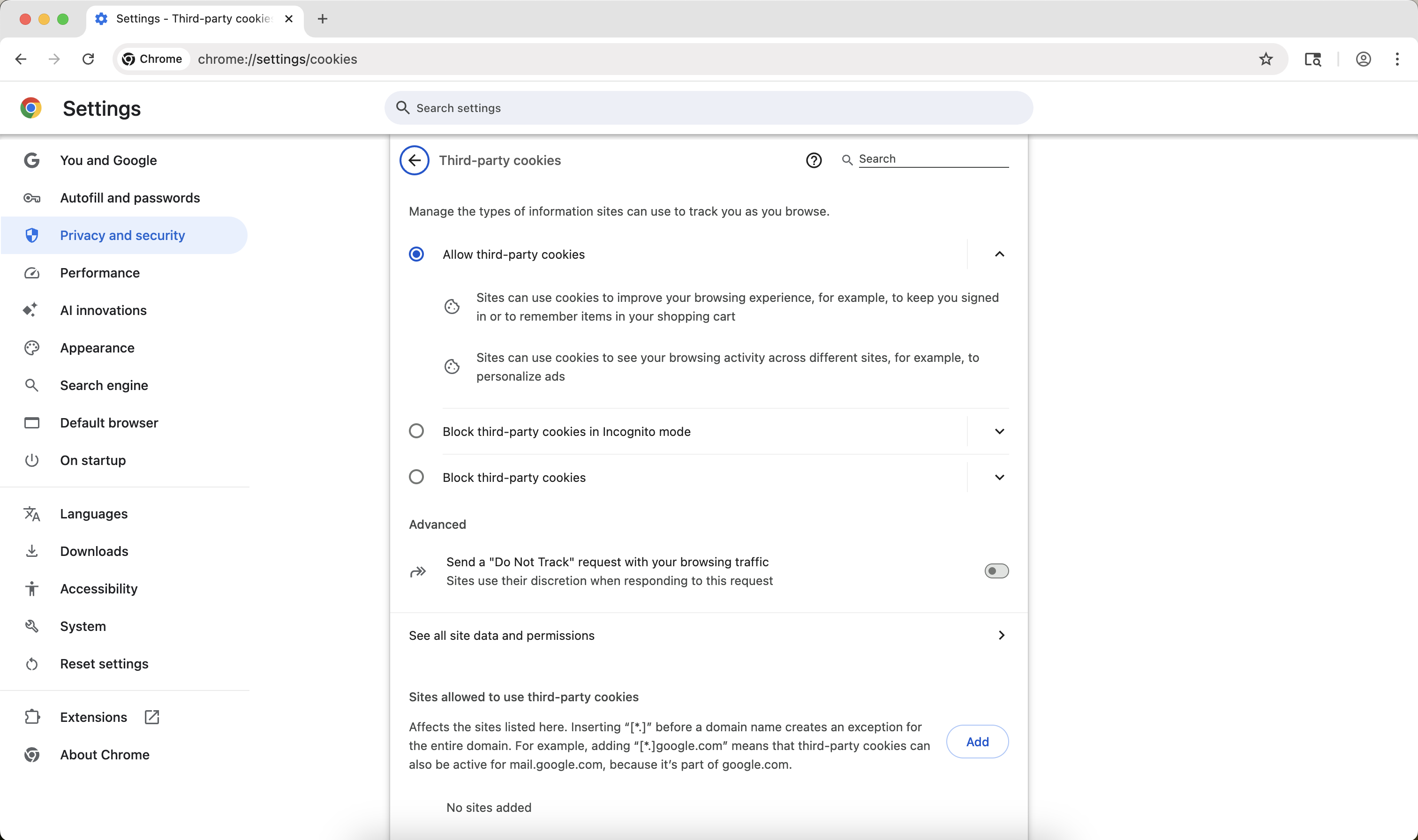The height and width of the screenshot is (840, 1418).
Task: Select Block third-party cookies in Incognito mode
Action: point(416,431)
